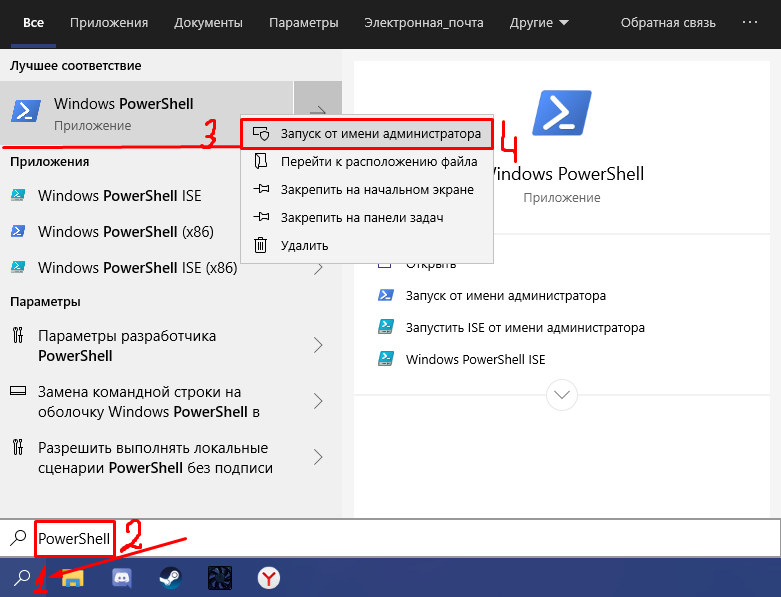Click the PowerShell icon beside right-pane Запуск от имени администратора

click(x=386, y=295)
